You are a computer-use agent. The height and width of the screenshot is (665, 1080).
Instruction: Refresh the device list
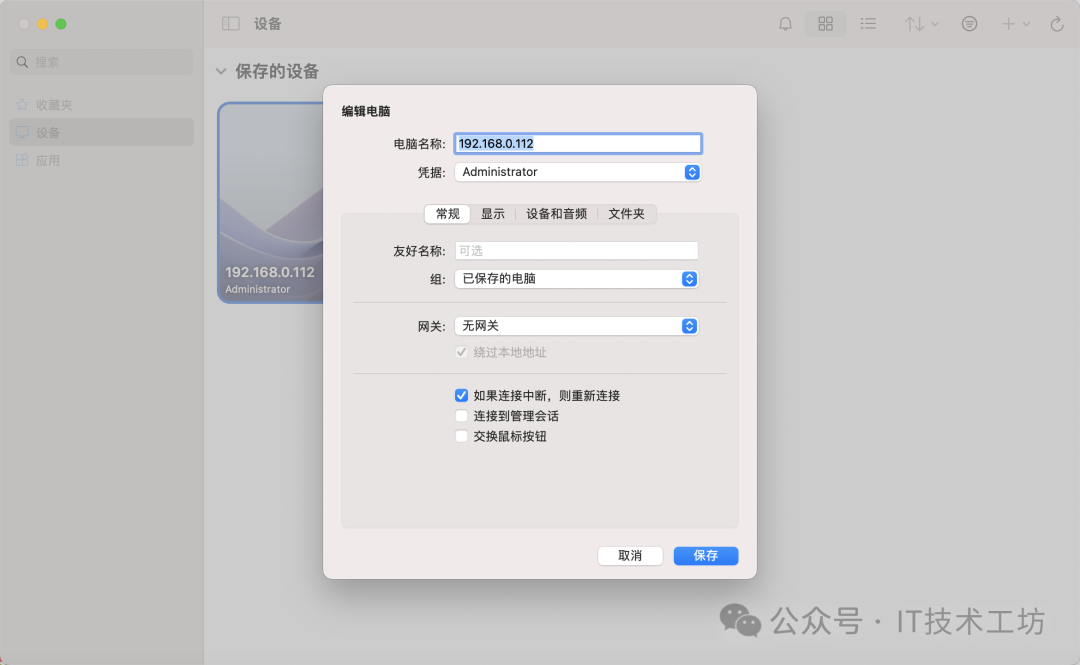tap(1058, 23)
